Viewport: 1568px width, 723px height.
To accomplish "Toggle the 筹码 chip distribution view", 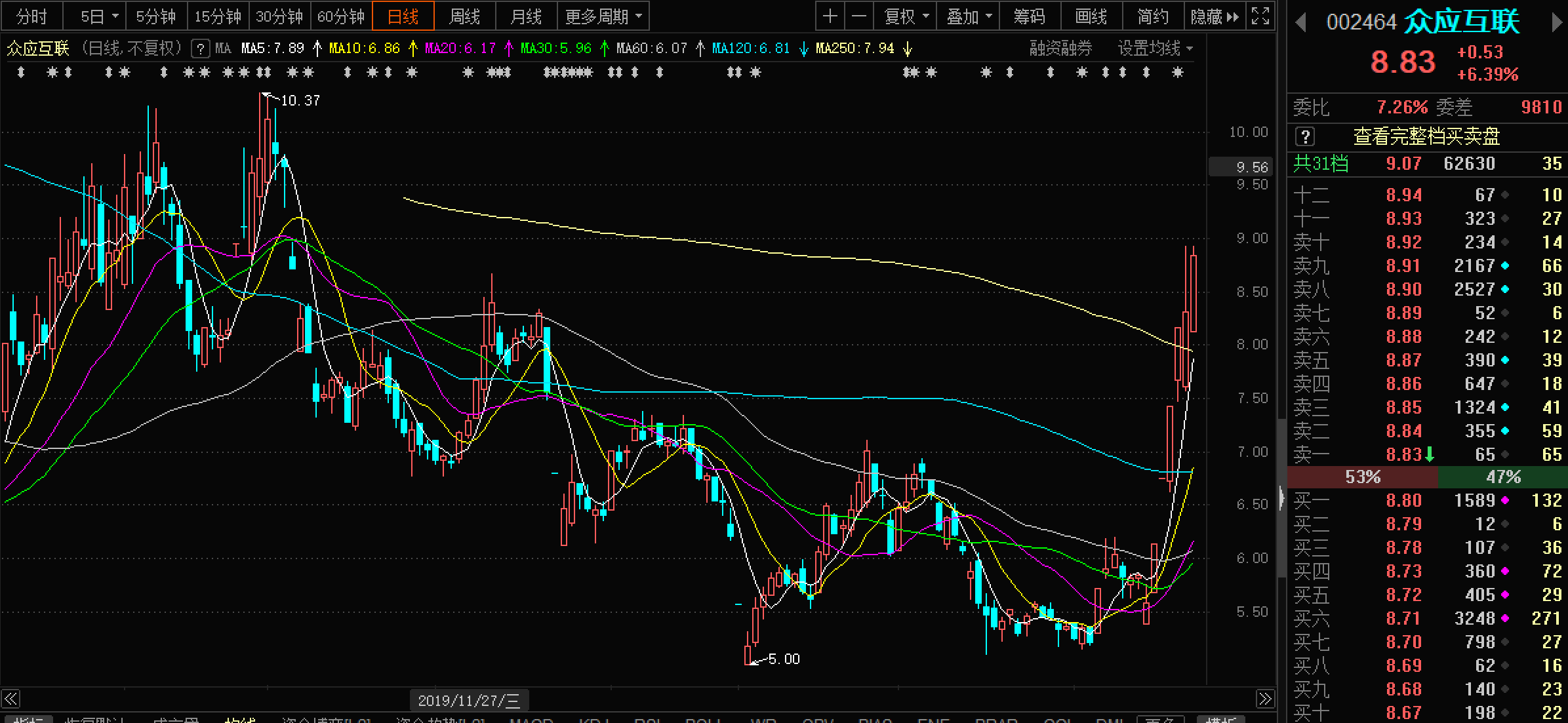I will tap(1030, 16).
